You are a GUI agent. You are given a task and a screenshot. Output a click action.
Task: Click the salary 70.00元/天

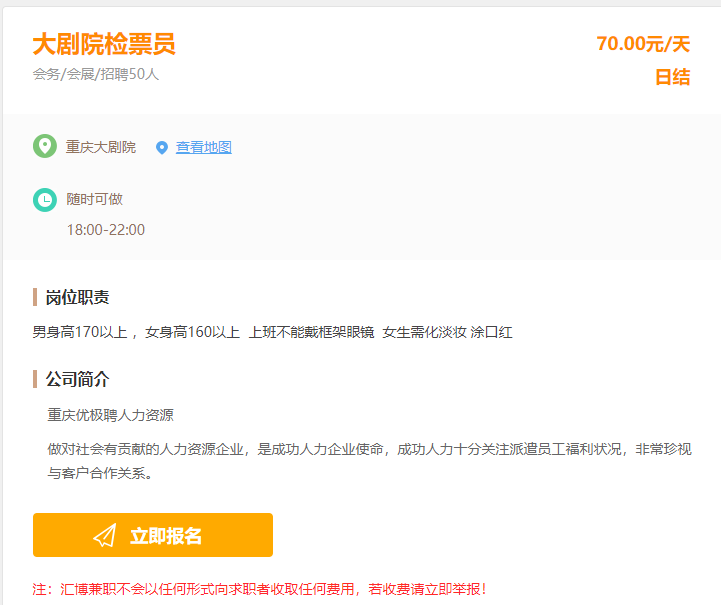643,44
